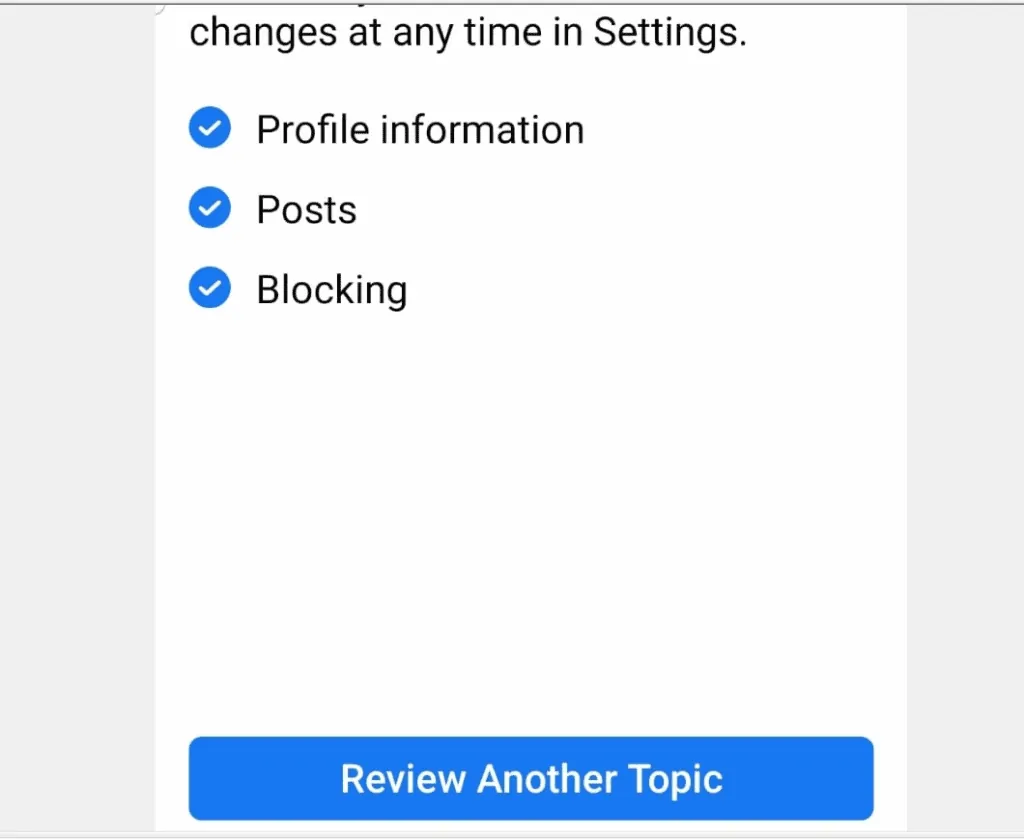
Task: Click the word Settings in the description
Action: [x=670, y=32]
